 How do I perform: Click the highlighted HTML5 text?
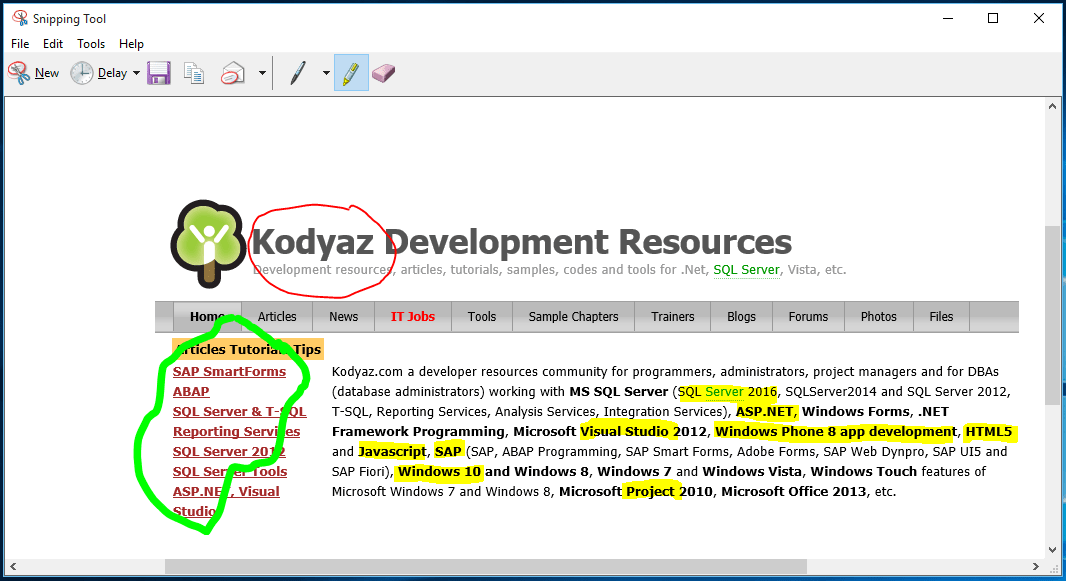pos(988,432)
